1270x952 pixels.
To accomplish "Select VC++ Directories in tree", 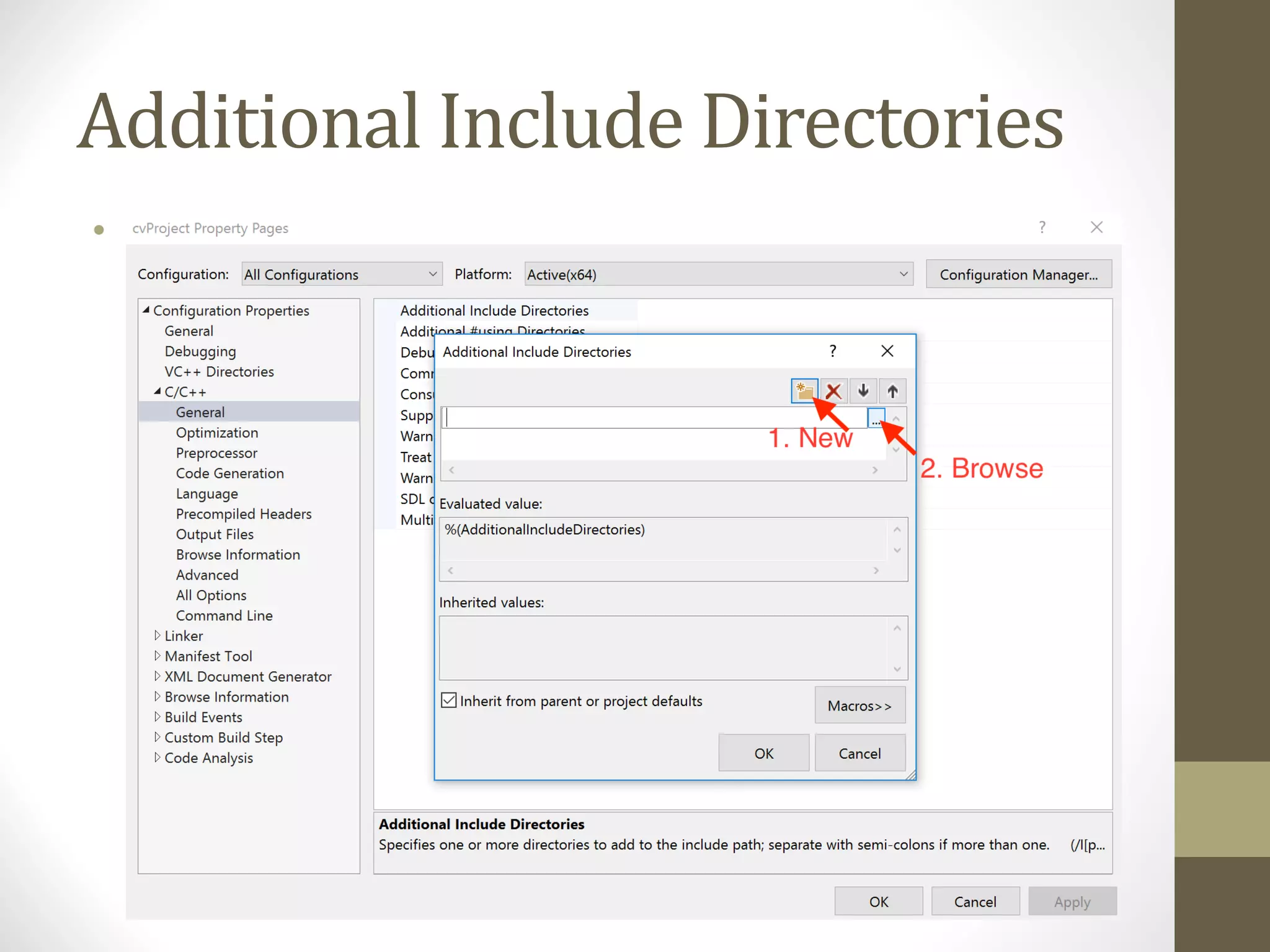I will pyautogui.click(x=219, y=372).
